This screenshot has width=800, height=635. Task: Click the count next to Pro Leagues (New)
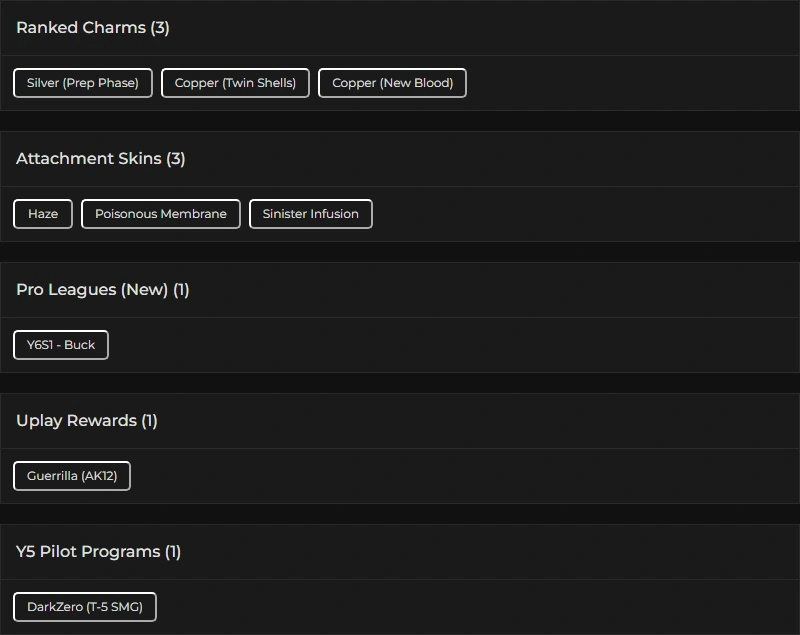[x=181, y=290]
